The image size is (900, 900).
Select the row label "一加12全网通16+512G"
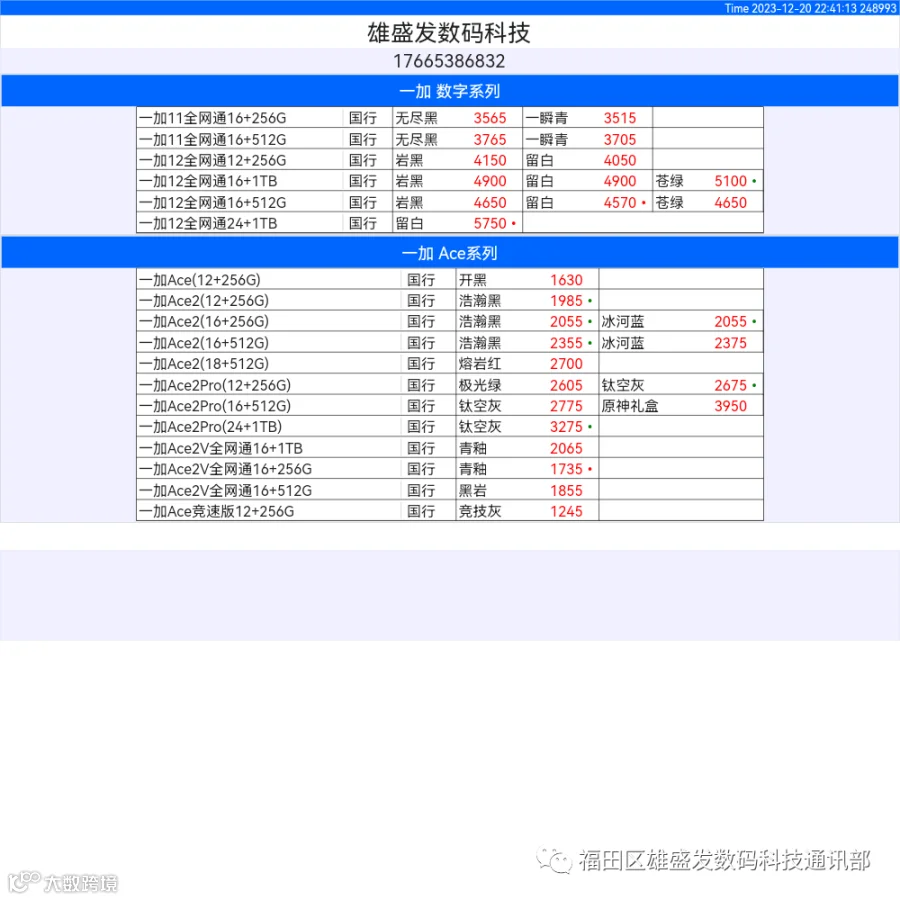point(213,203)
